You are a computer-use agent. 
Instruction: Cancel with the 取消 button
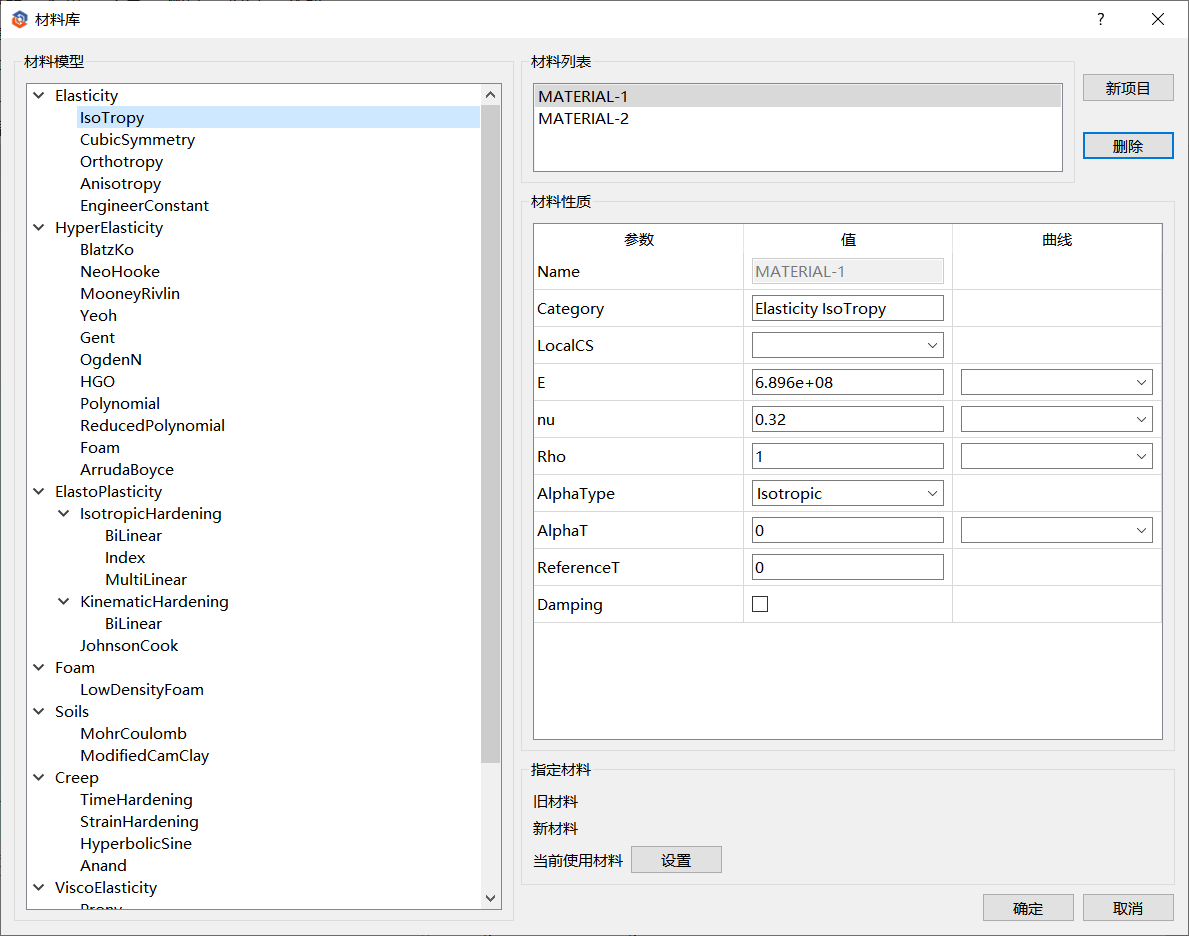[1128, 908]
